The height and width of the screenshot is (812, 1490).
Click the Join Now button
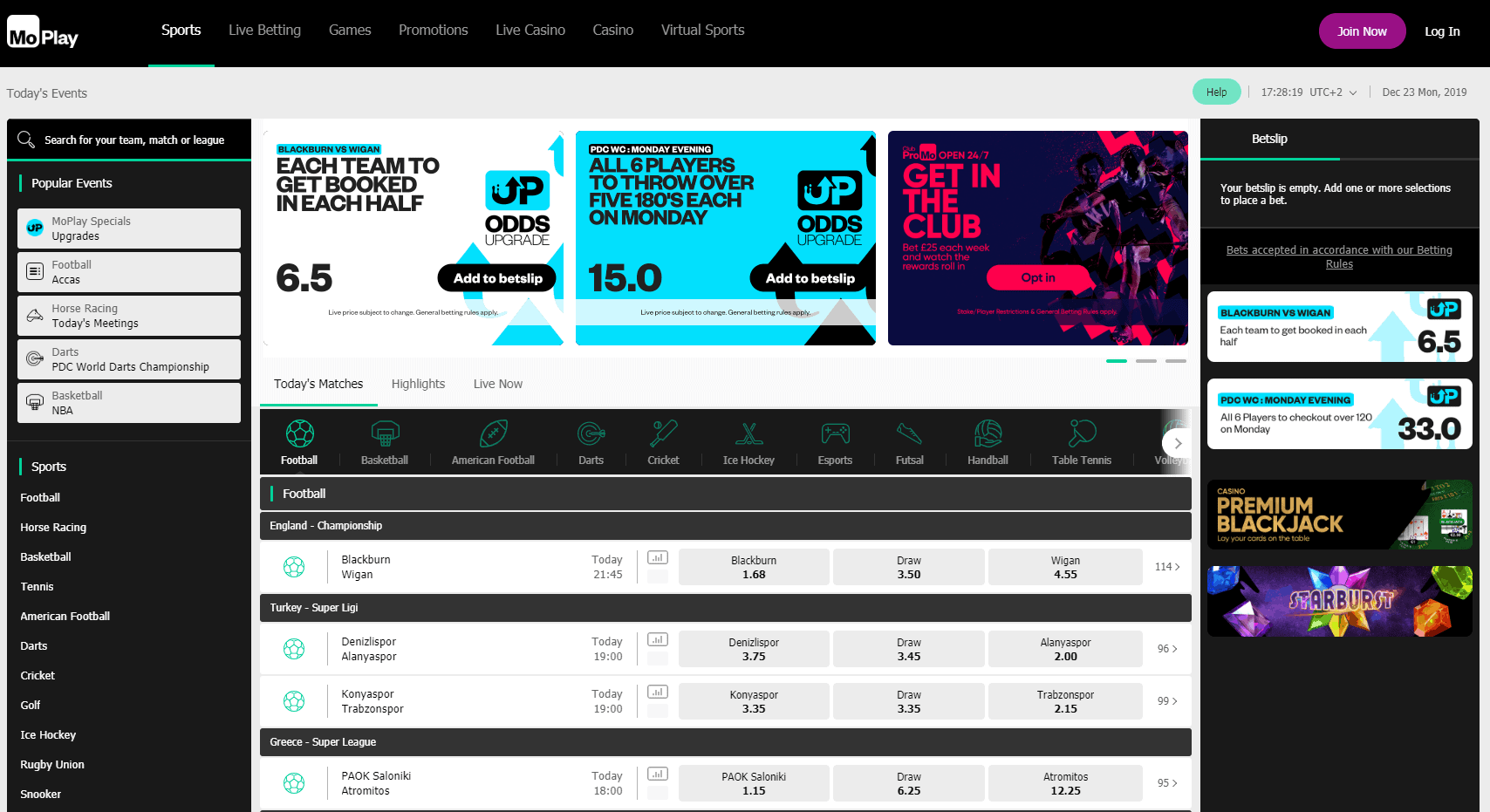[1362, 31]
